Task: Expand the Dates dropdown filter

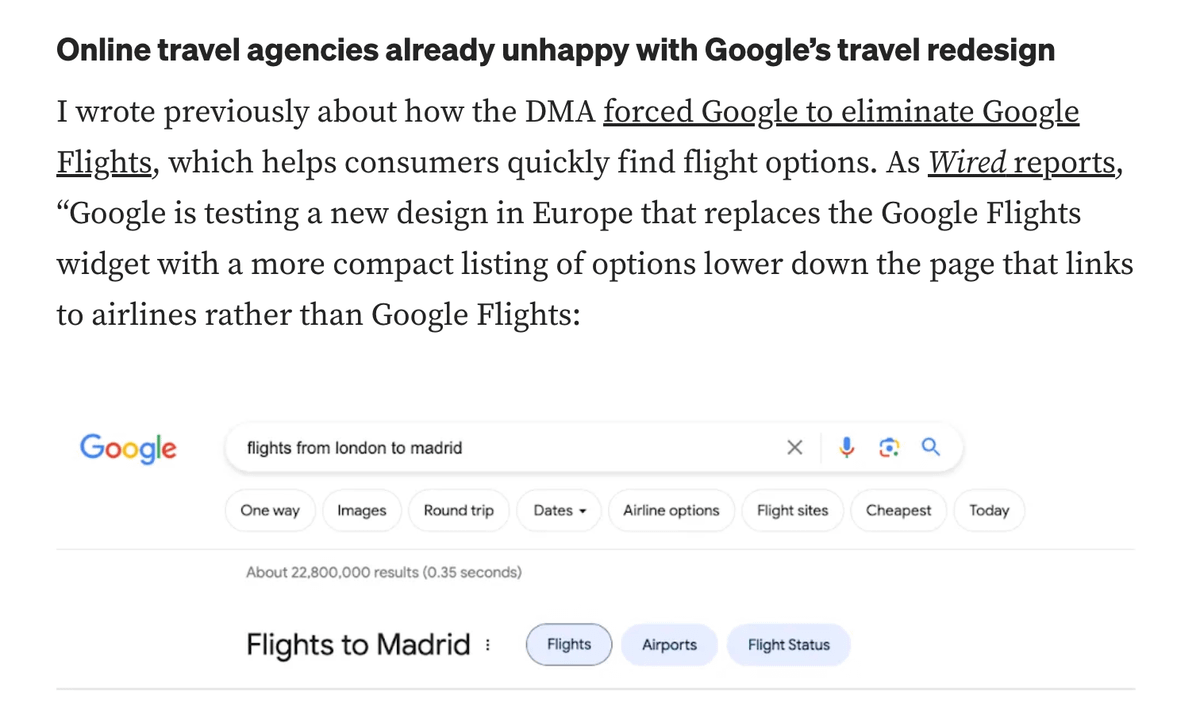Action: click(560, 510)
